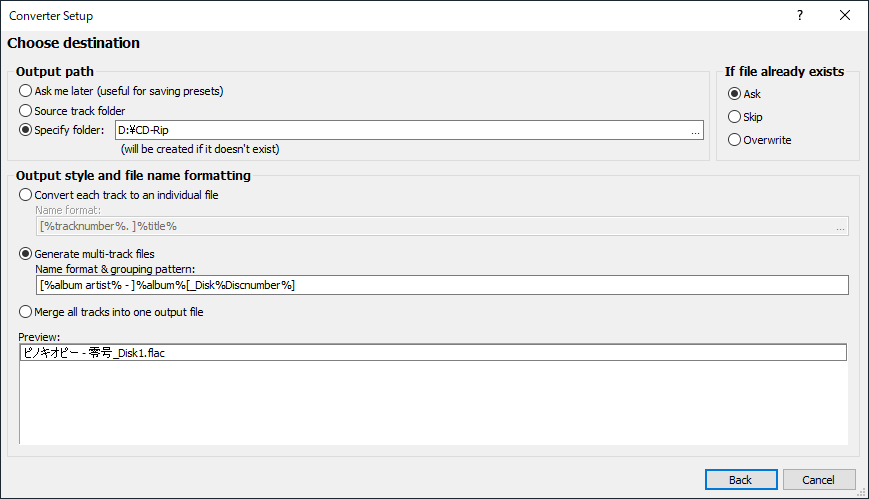Click the D:¥CD-Rip folder path field

[x=400, y=130]
